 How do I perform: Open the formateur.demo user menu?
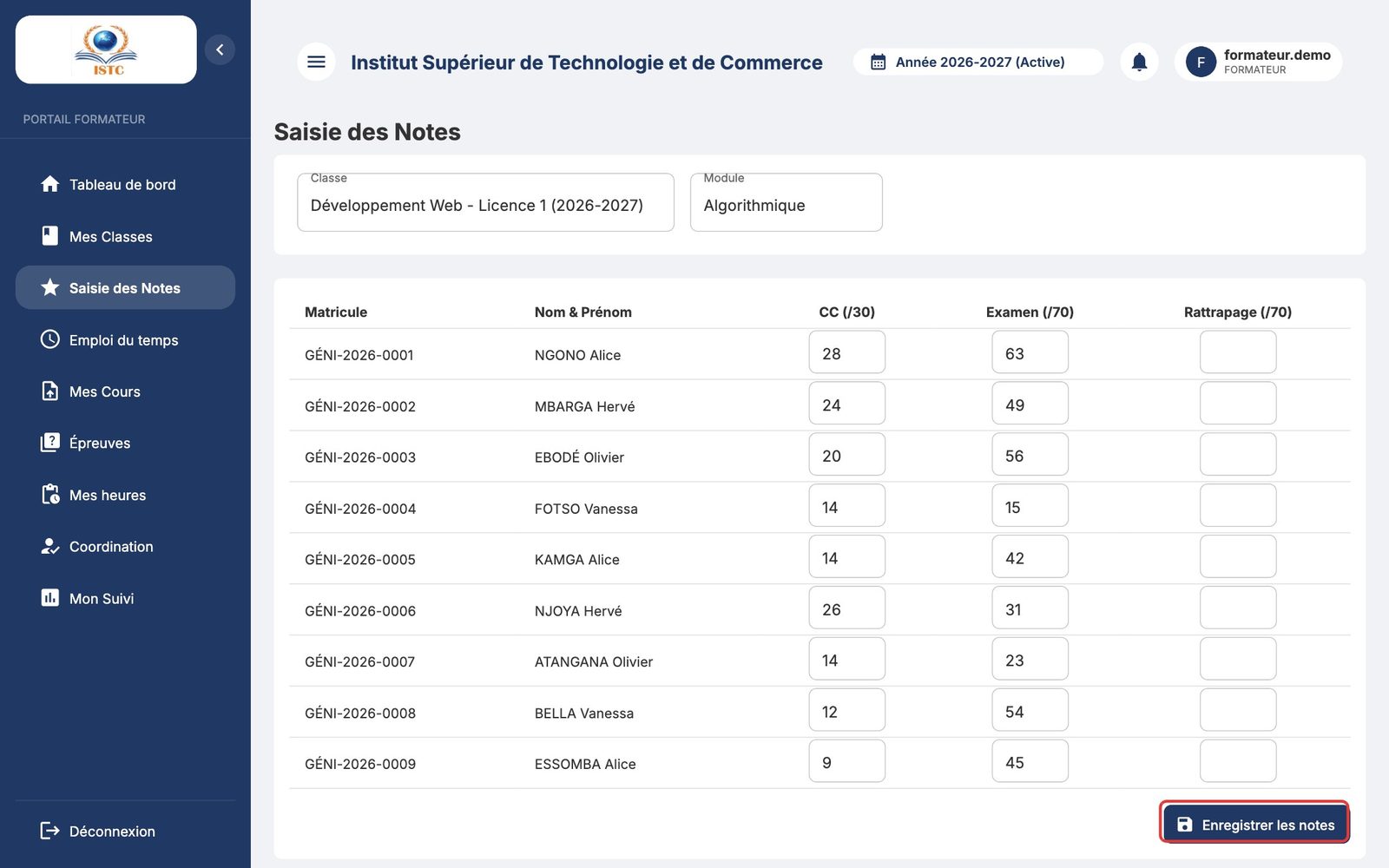click(x=1258, y=62)
